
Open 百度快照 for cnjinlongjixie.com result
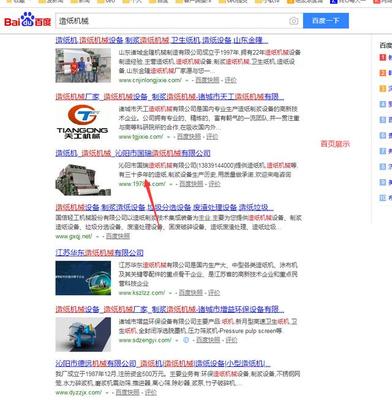click(207, 80)
